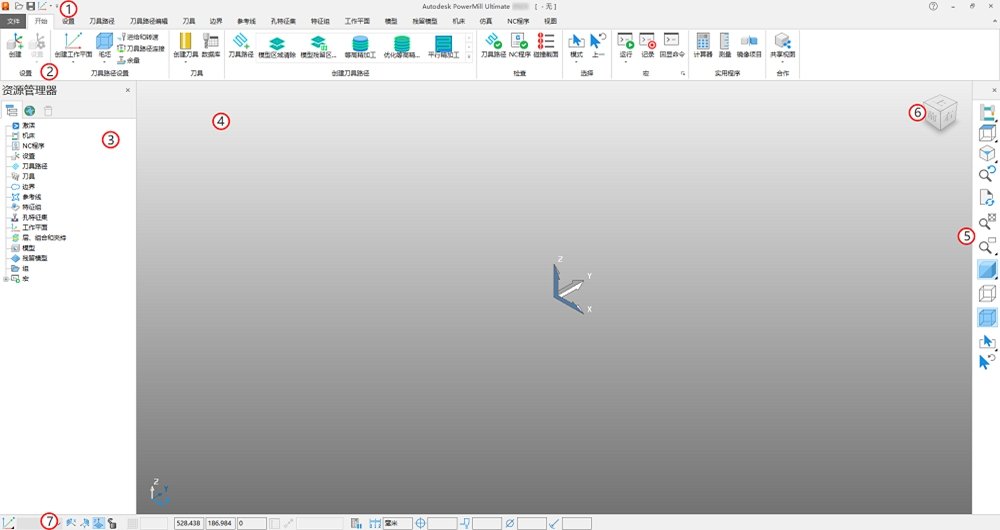Open the 模式 selection mode dropdown
The height and width of the screenshot is (530, 1000).
click(576, 62)
